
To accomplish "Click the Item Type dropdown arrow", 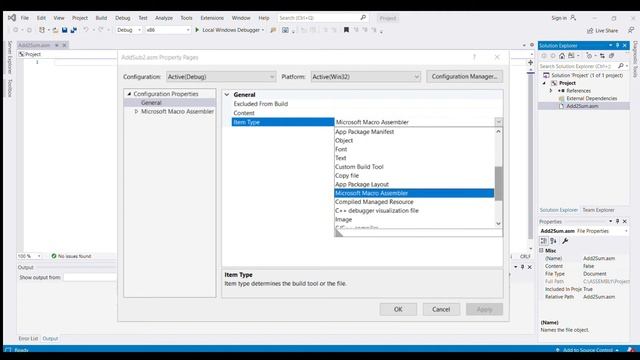I will point(499,122).
